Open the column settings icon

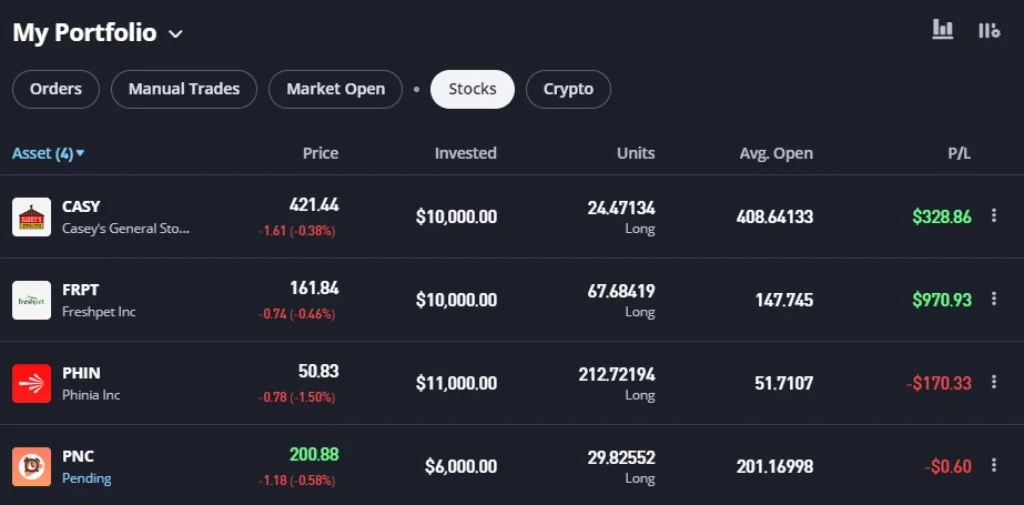point(989,30)
